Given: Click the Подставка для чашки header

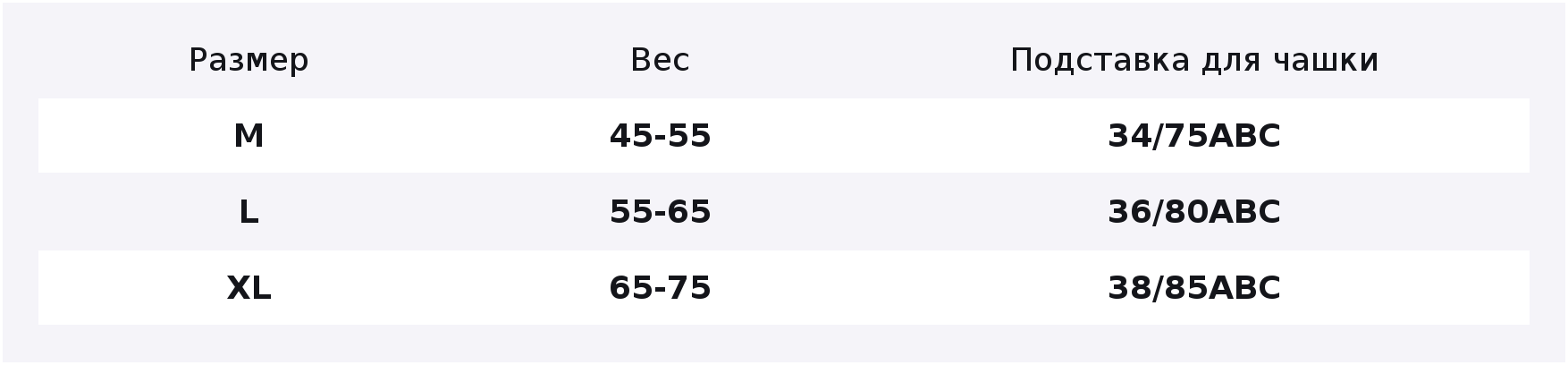Looking at the screenshot, I should [x=1194, y=60].
